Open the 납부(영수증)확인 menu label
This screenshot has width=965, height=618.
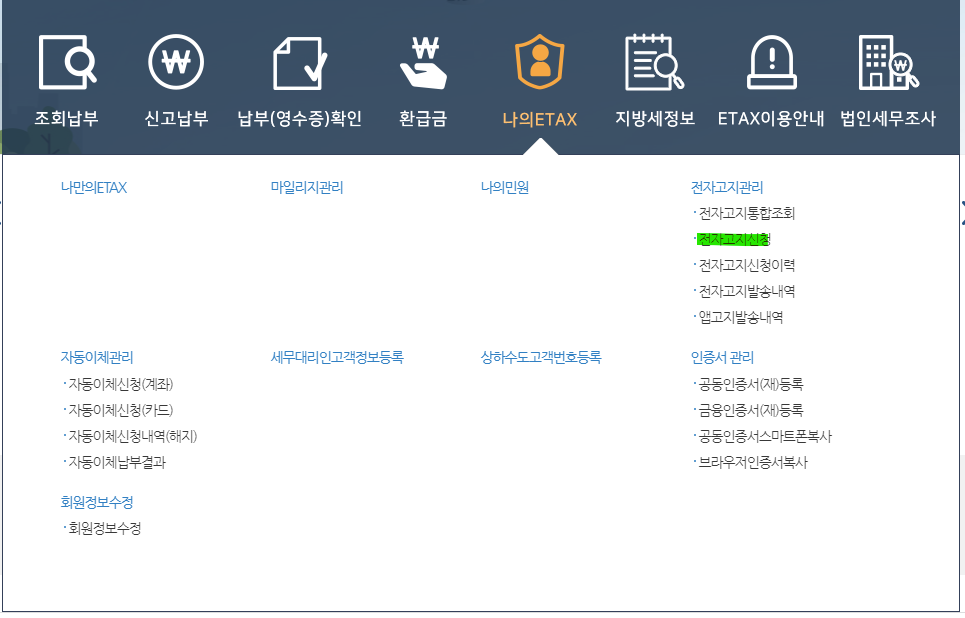coord(300,118)
